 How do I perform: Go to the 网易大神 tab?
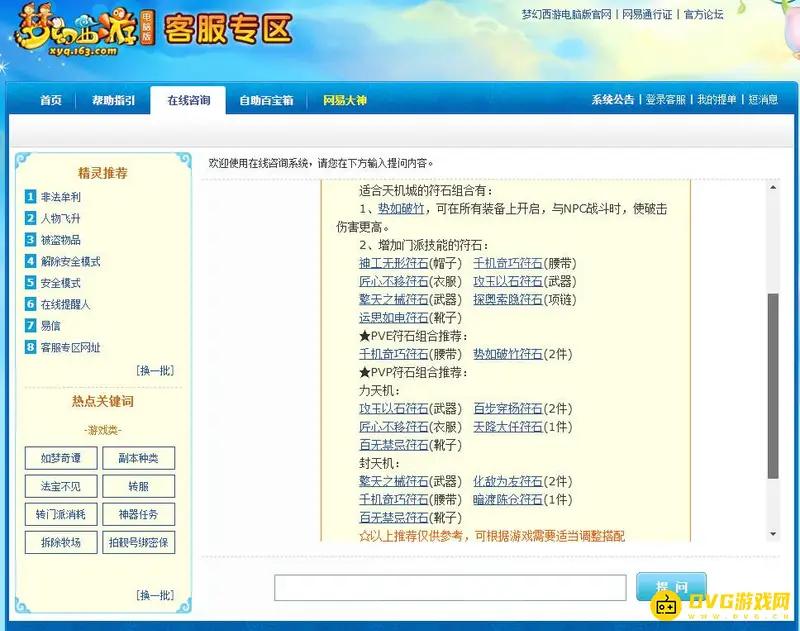(345, 100)
